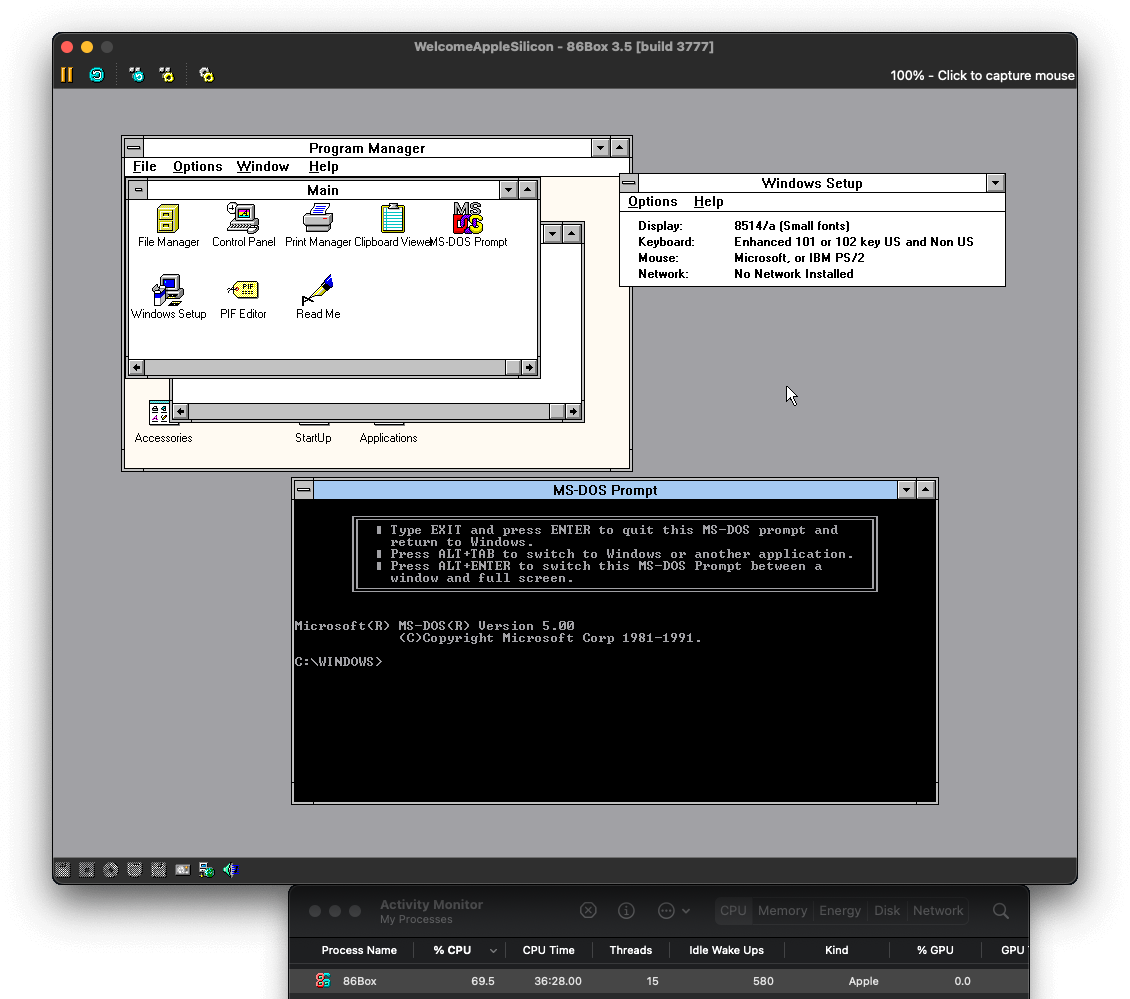Click 'Microsoft, or IBM PS/2' mouse value
The height and width of the screenshot is (999, 1130).
(x=798, y=258)
